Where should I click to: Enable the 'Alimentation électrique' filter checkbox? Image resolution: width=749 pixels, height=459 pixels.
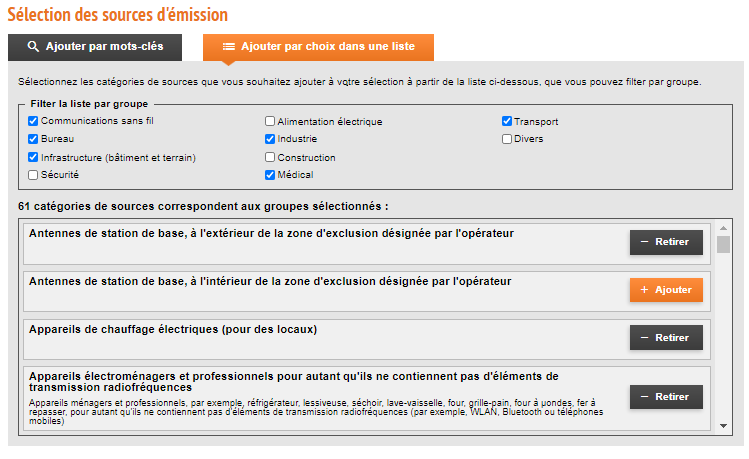coord(270,122)
